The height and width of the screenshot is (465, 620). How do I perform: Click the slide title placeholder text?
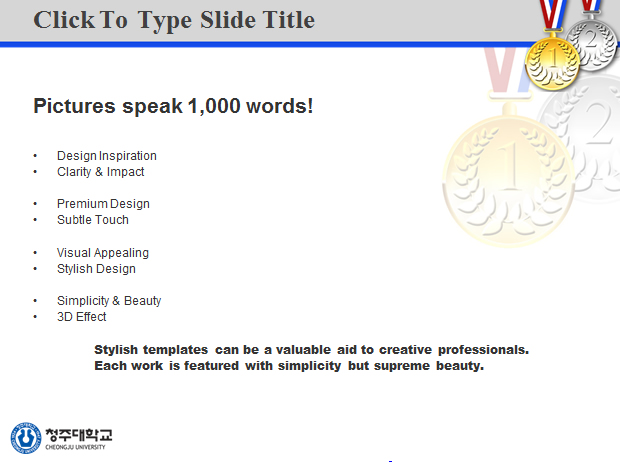174,20
